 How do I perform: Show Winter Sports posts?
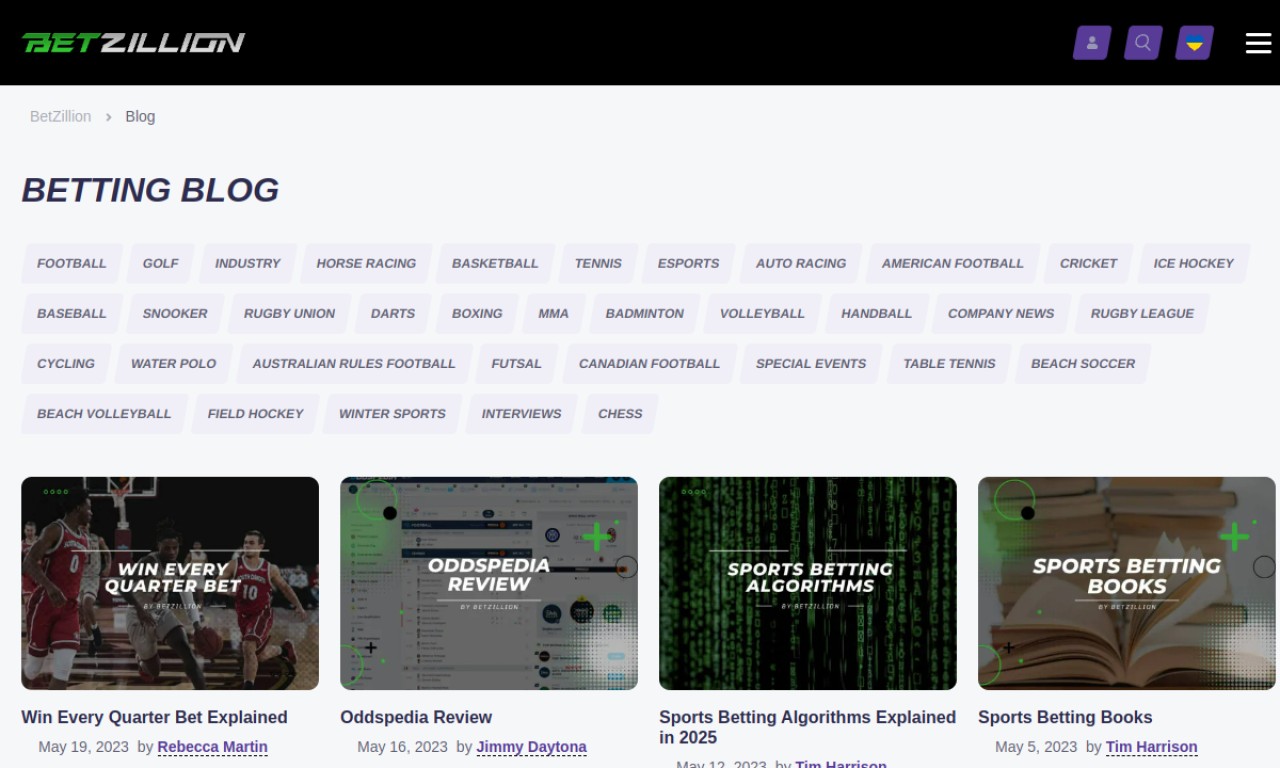point(392,413)
